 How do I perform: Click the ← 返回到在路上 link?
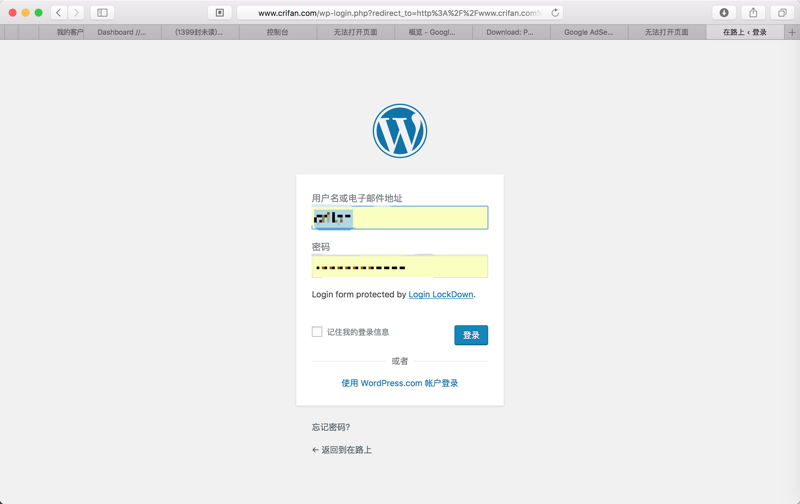coord(341,450)
